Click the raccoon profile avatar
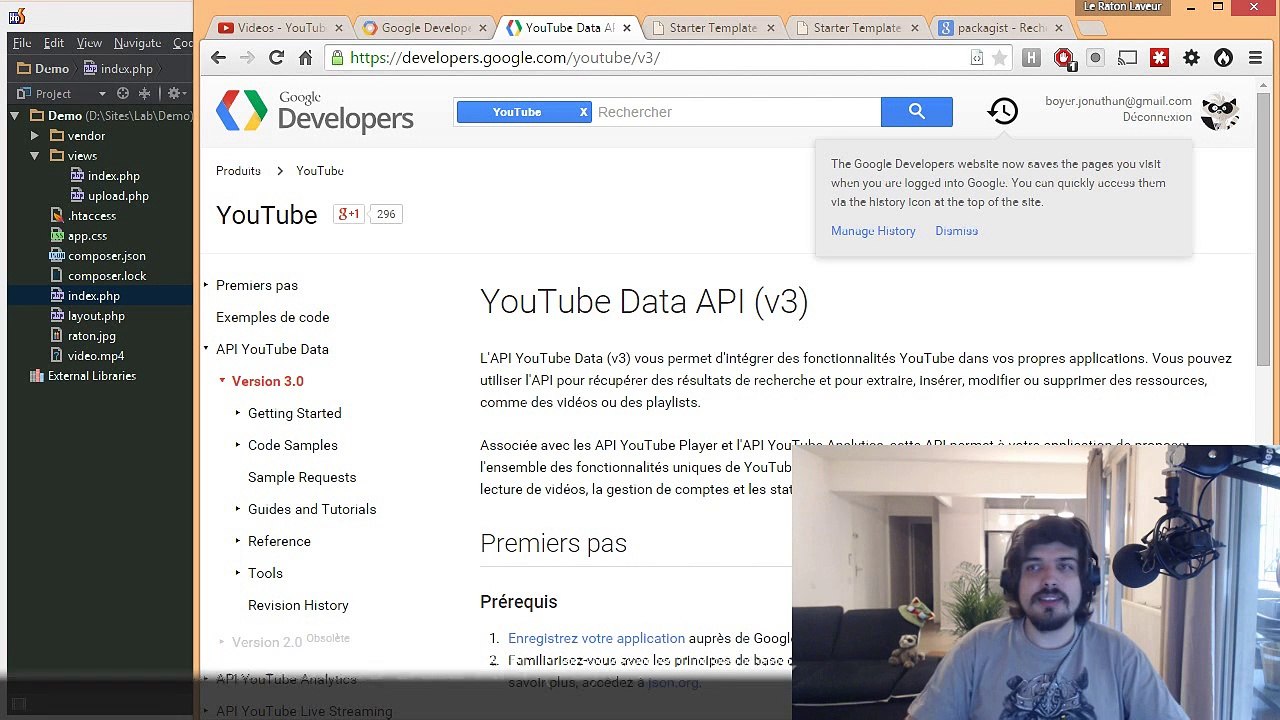The width and height of the screenshot is (1280, 720). (x=1220, y=111)
